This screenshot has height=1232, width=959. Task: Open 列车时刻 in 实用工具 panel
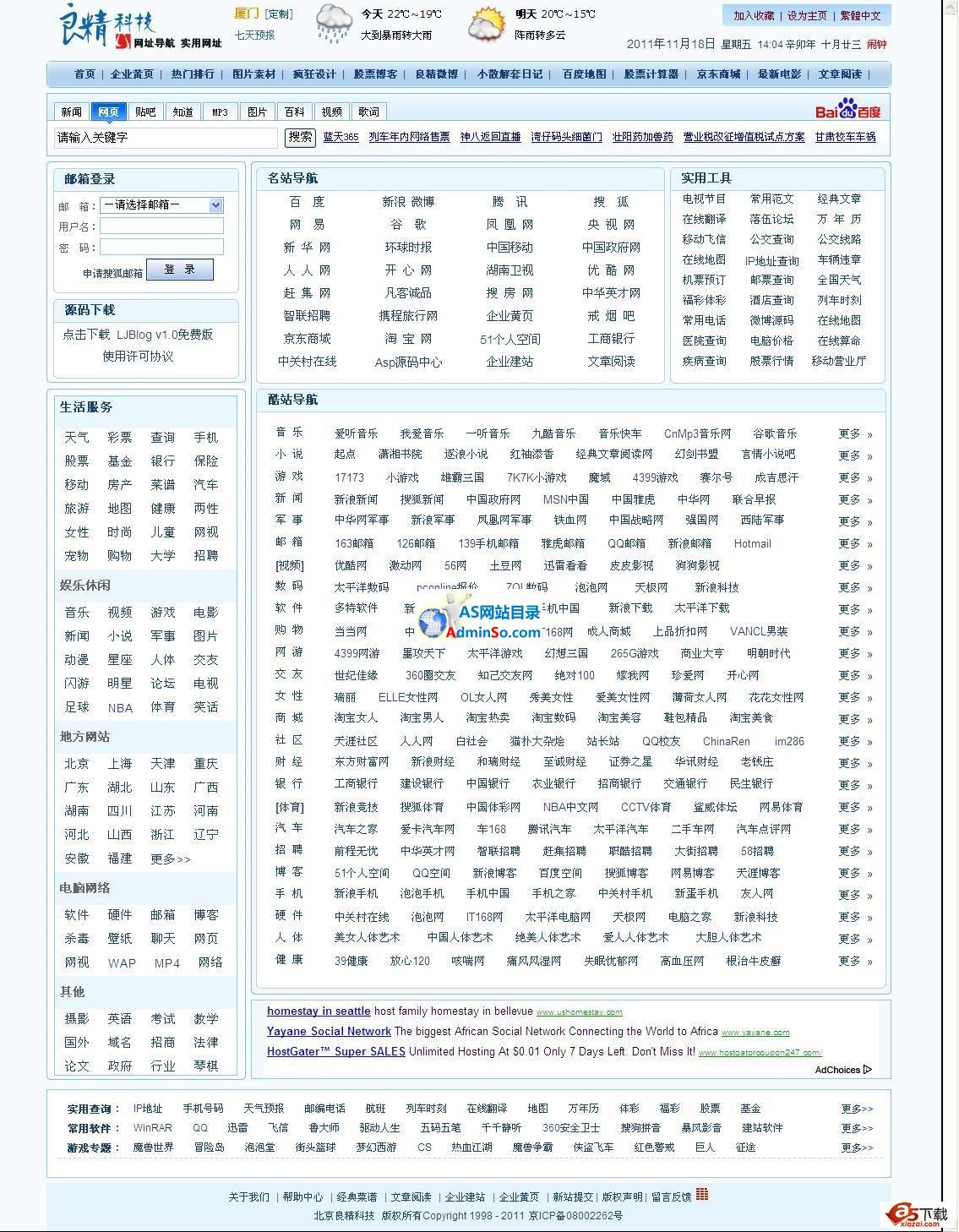839,300
